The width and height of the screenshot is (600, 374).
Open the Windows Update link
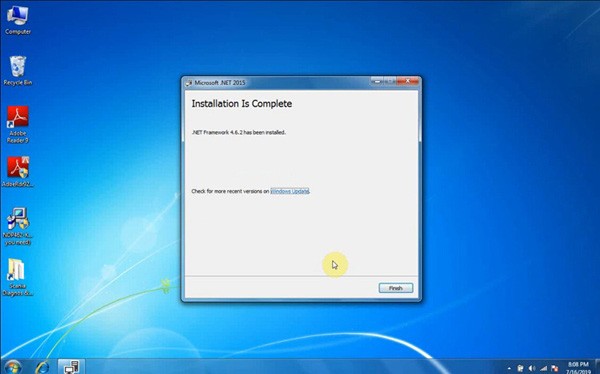[290, 191]
